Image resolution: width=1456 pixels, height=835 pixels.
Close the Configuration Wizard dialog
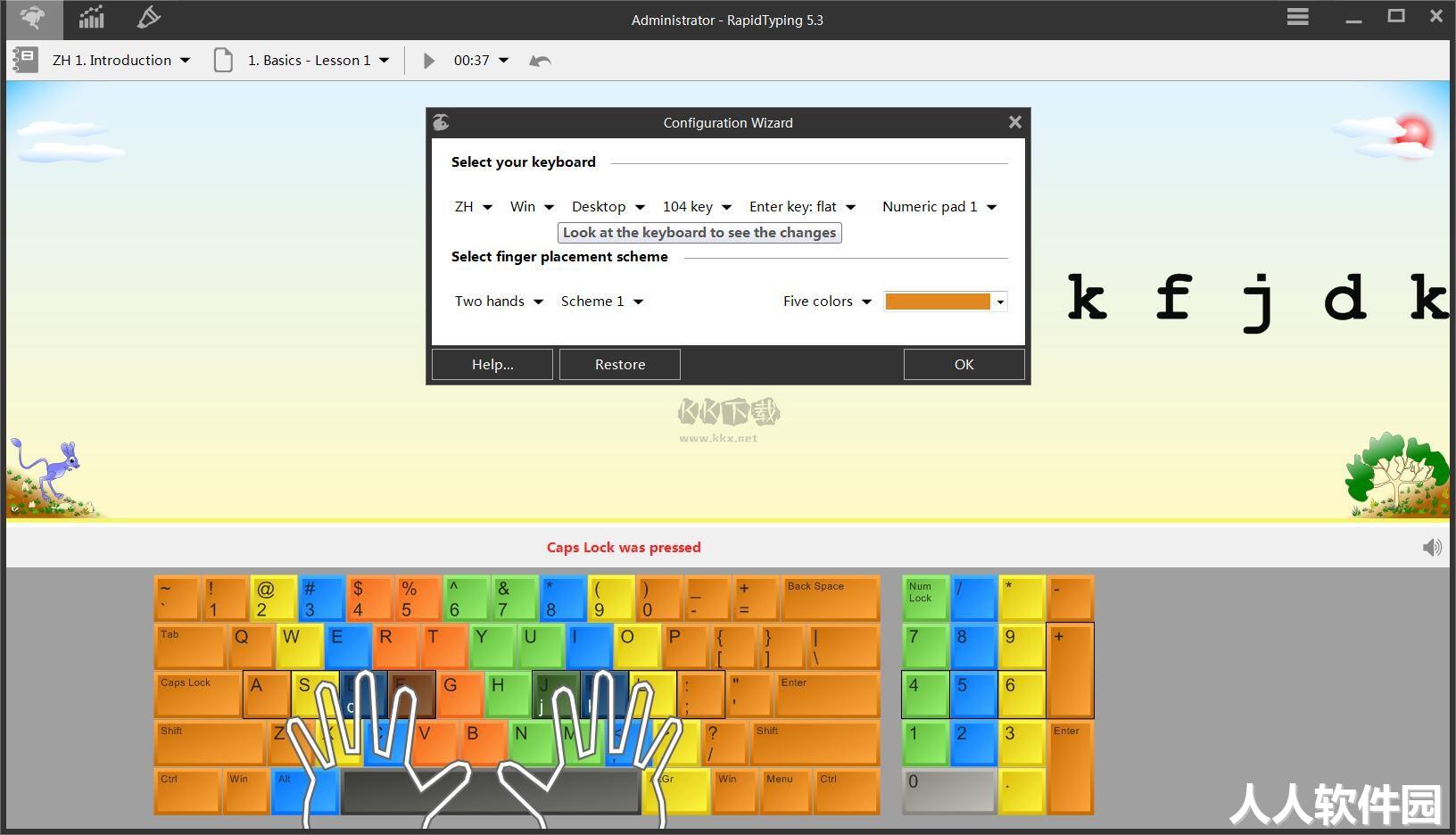click(x=1014, y=122)
